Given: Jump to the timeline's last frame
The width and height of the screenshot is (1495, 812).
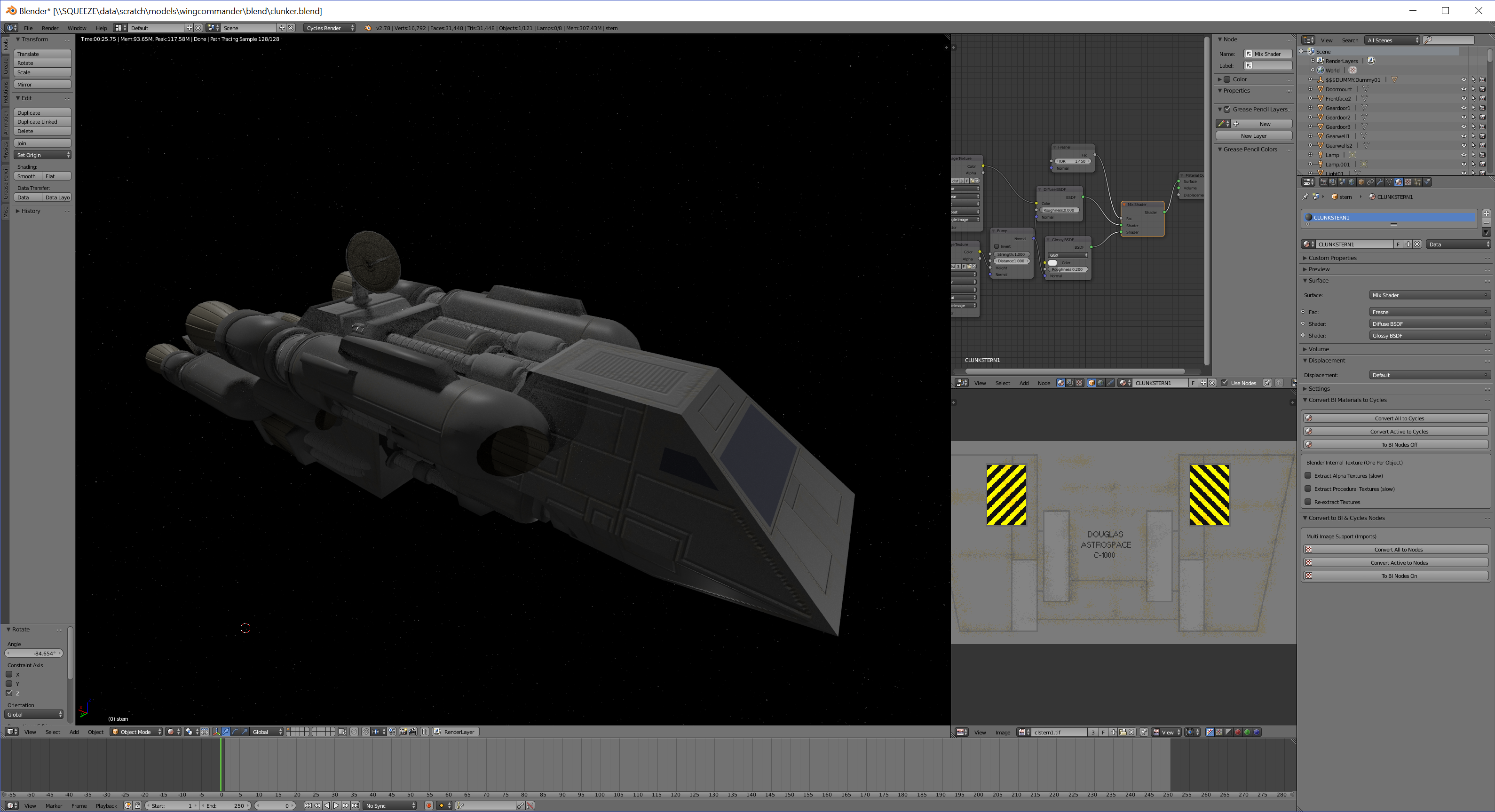Looking at the screenshot, I should [x=355, y=805].
